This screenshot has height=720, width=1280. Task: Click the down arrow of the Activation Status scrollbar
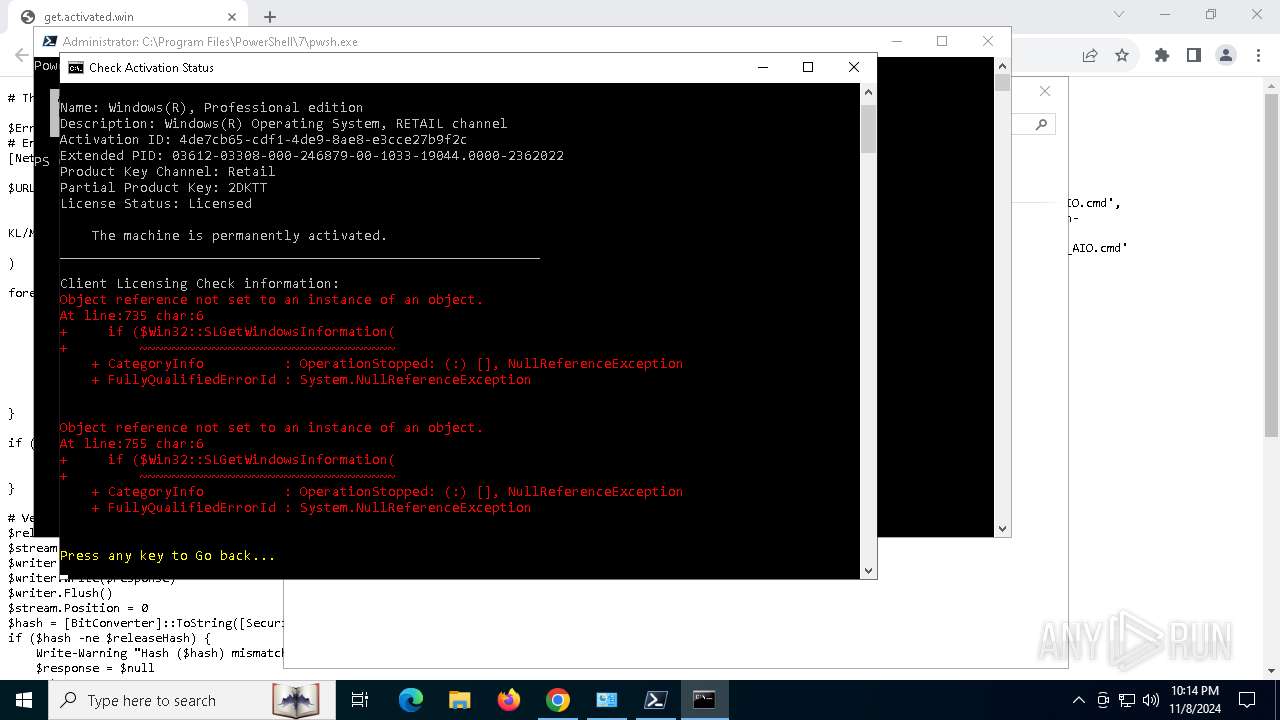(868, 570)
